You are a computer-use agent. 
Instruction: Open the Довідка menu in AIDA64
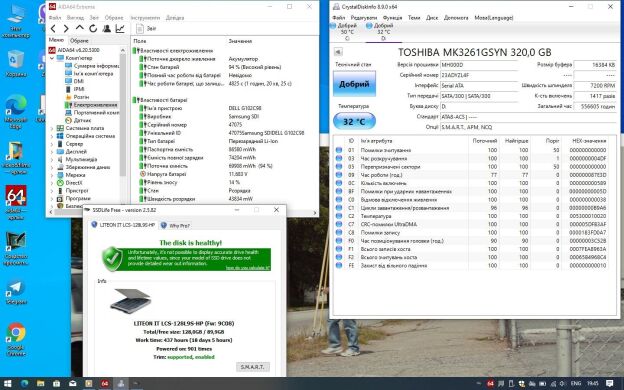click(175, 18)
